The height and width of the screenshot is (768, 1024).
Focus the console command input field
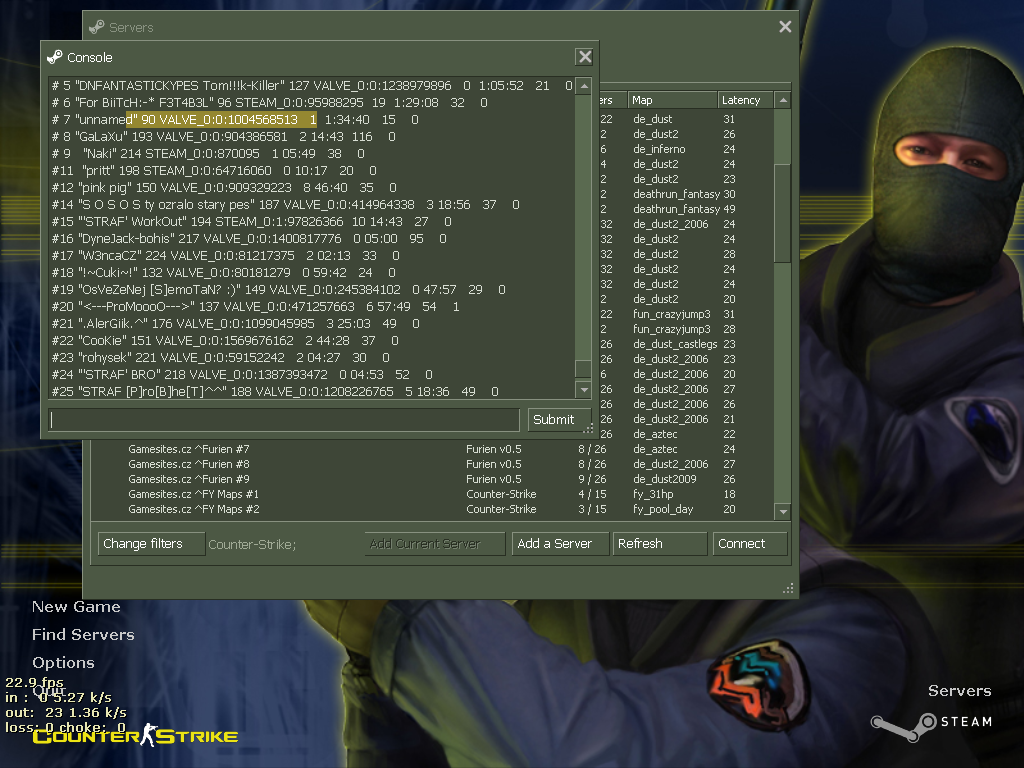point(284,419)
